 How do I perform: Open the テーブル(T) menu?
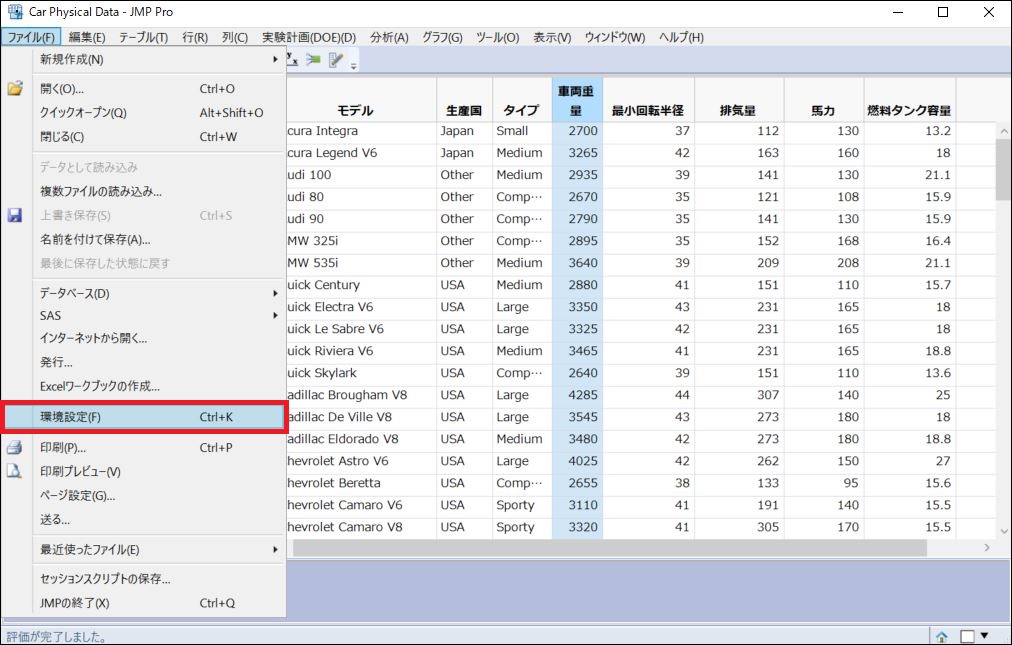click(143, 37)
